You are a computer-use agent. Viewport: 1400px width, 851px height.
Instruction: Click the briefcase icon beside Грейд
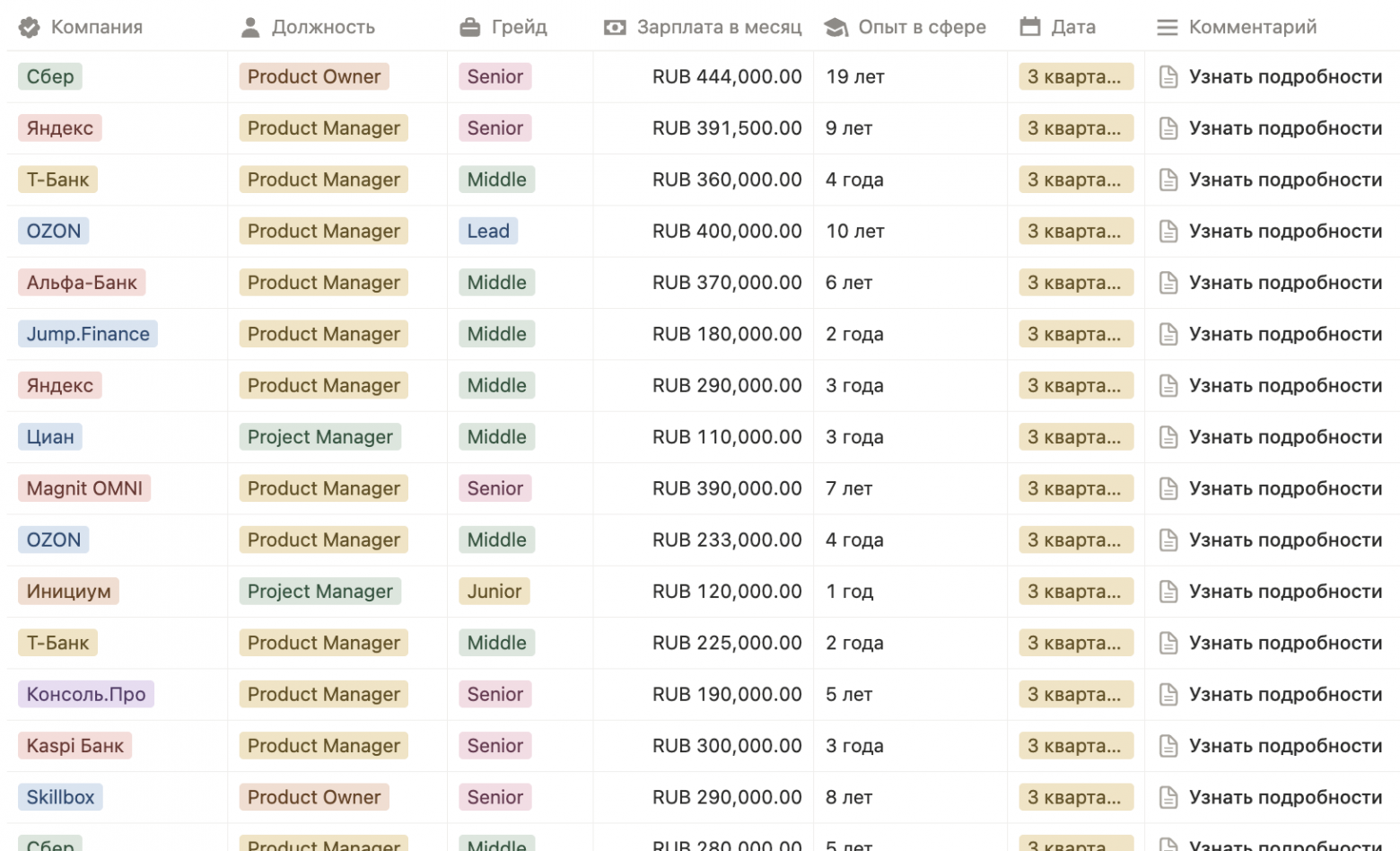pos(469,28)
